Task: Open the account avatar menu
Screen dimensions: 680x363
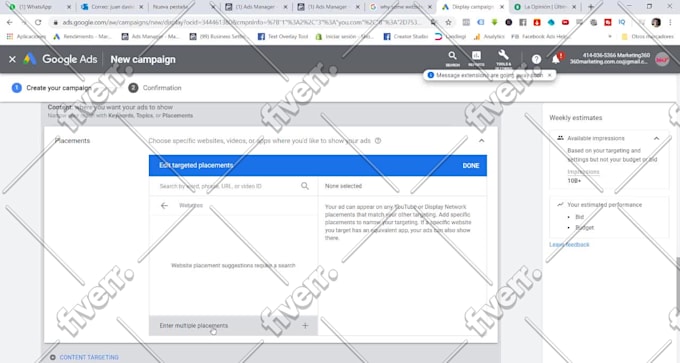Action: pyautogui.click(x=662, y=59)
